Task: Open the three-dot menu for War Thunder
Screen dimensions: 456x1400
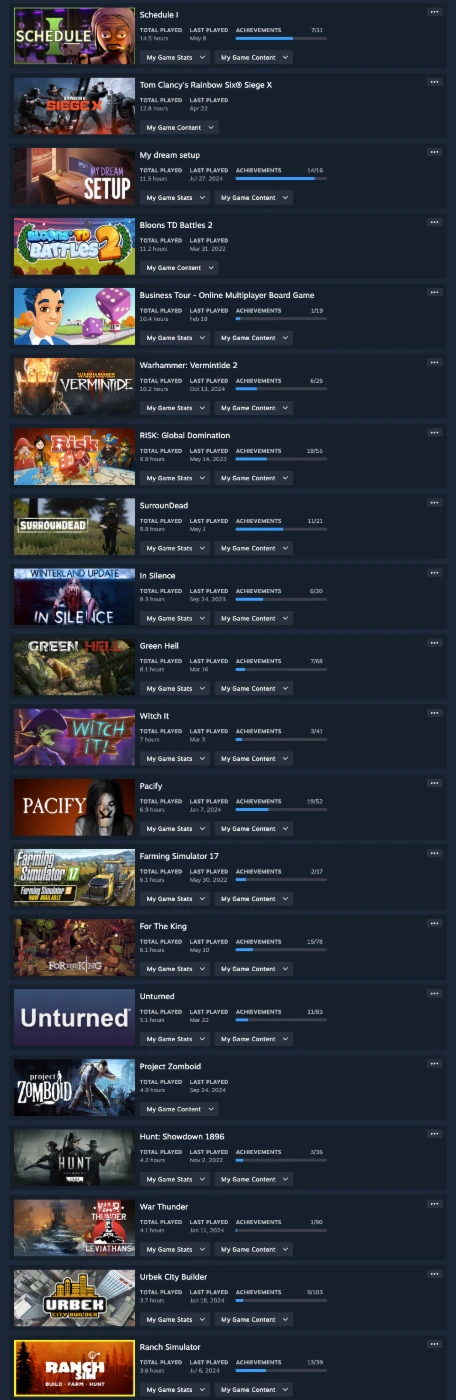Action: 434,1204
